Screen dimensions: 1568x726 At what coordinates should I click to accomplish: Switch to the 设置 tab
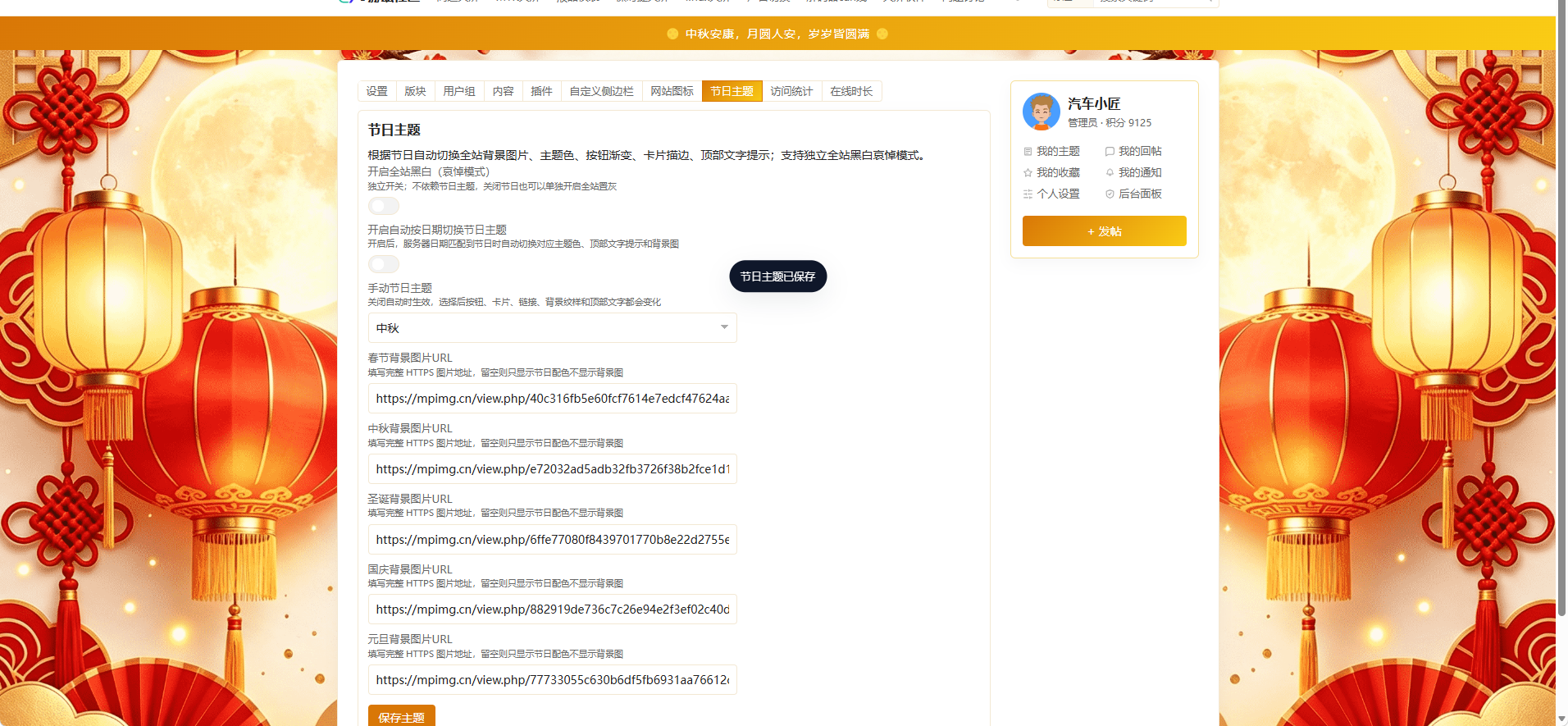(x=377, y=91)
